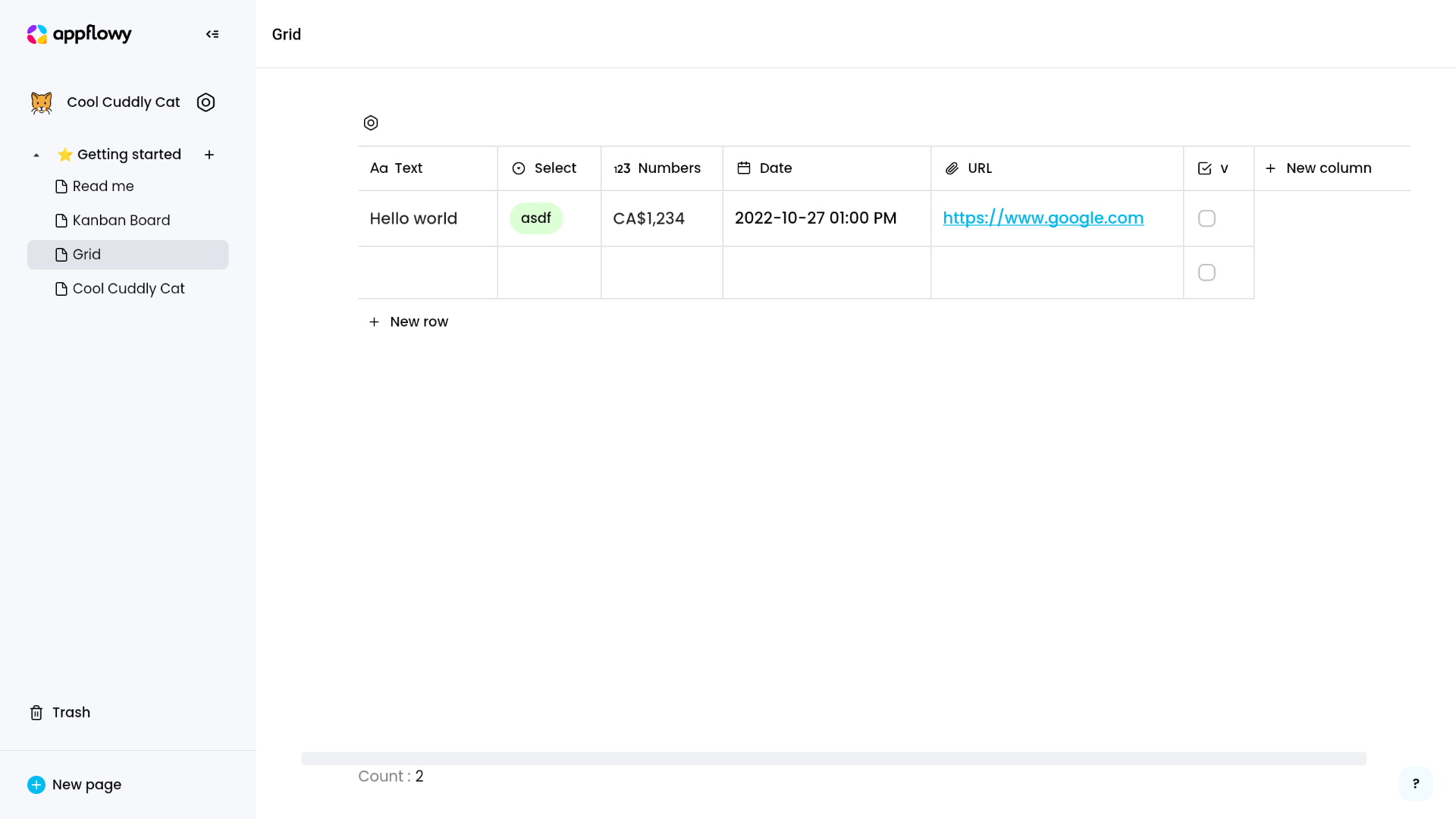1456x819 pixels.
Task: Click the AppFlowy logo
Action: click(x=80, y=34)
